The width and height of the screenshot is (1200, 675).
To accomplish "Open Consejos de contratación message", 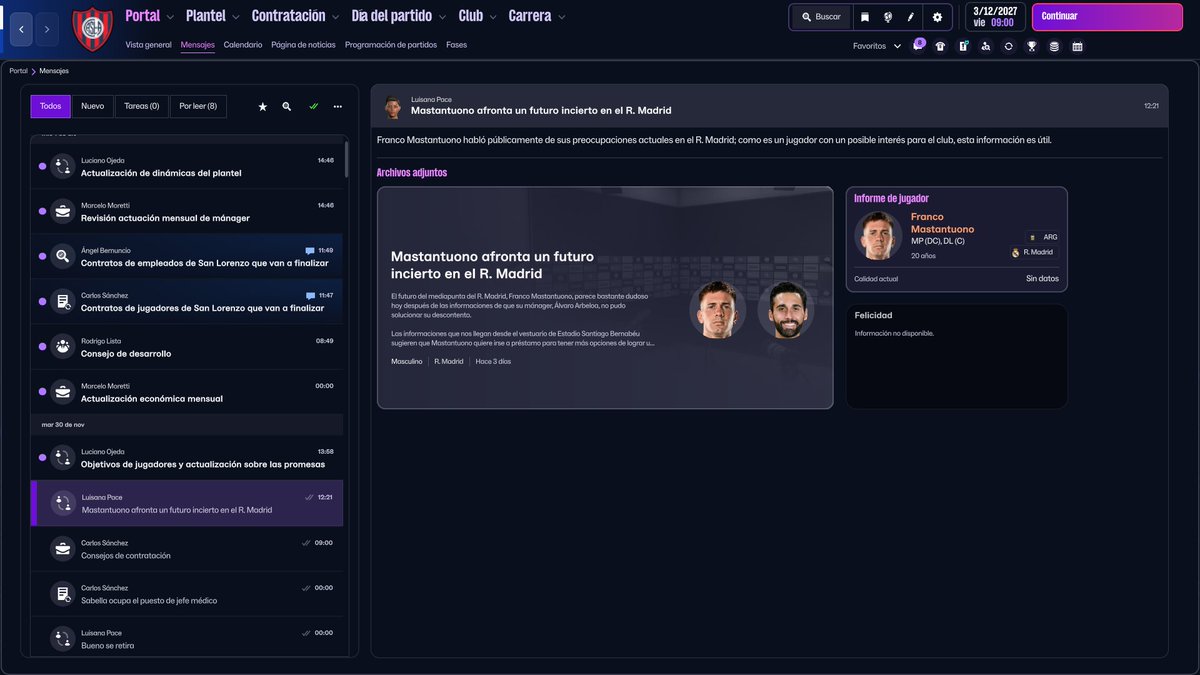I will [187, 549].
